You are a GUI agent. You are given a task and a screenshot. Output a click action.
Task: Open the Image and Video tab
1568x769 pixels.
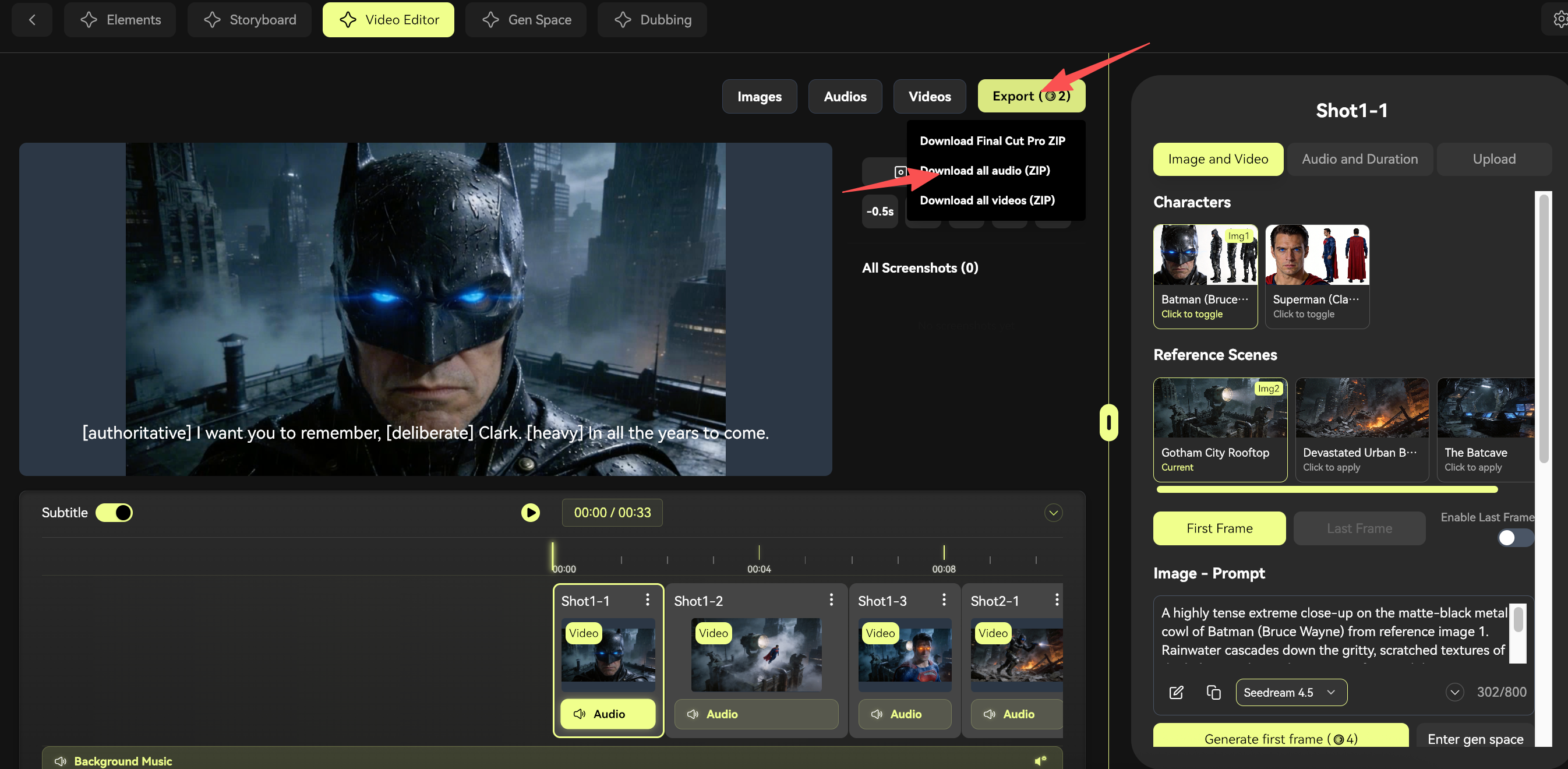click(1218, 160)
